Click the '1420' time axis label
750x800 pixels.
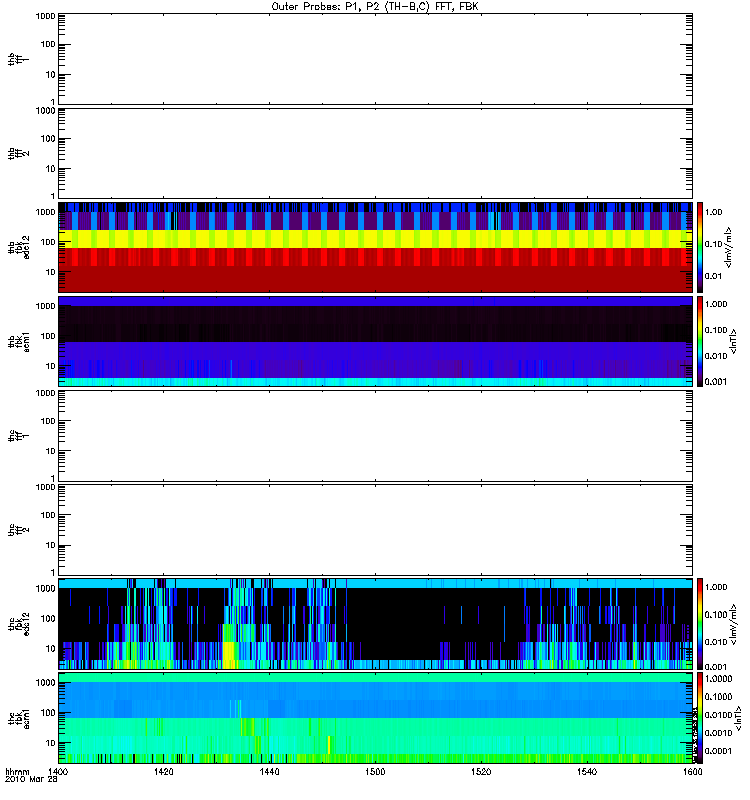point(163,772)
